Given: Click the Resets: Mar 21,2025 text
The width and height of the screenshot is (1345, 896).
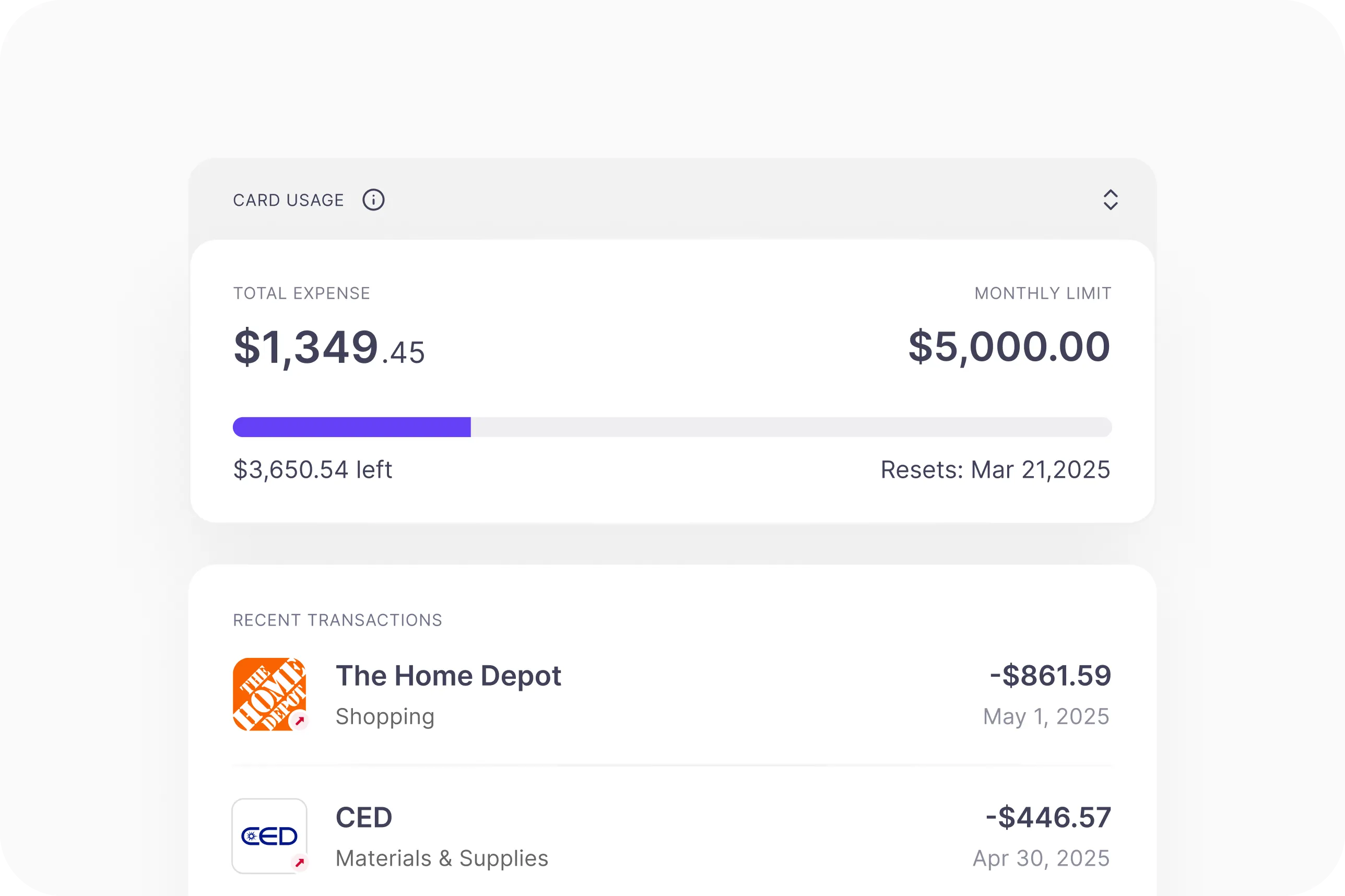Looking at the screenshot, I should pyautogui.click(x=995, y=470).
